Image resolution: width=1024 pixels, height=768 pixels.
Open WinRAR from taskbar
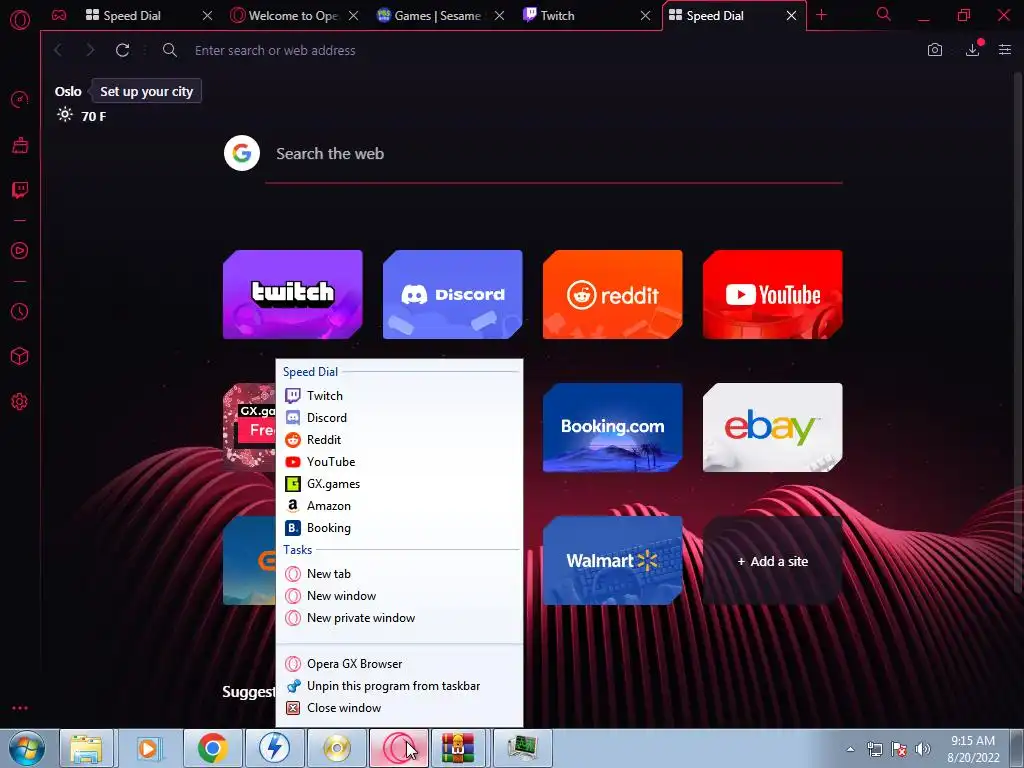[458, 748]
